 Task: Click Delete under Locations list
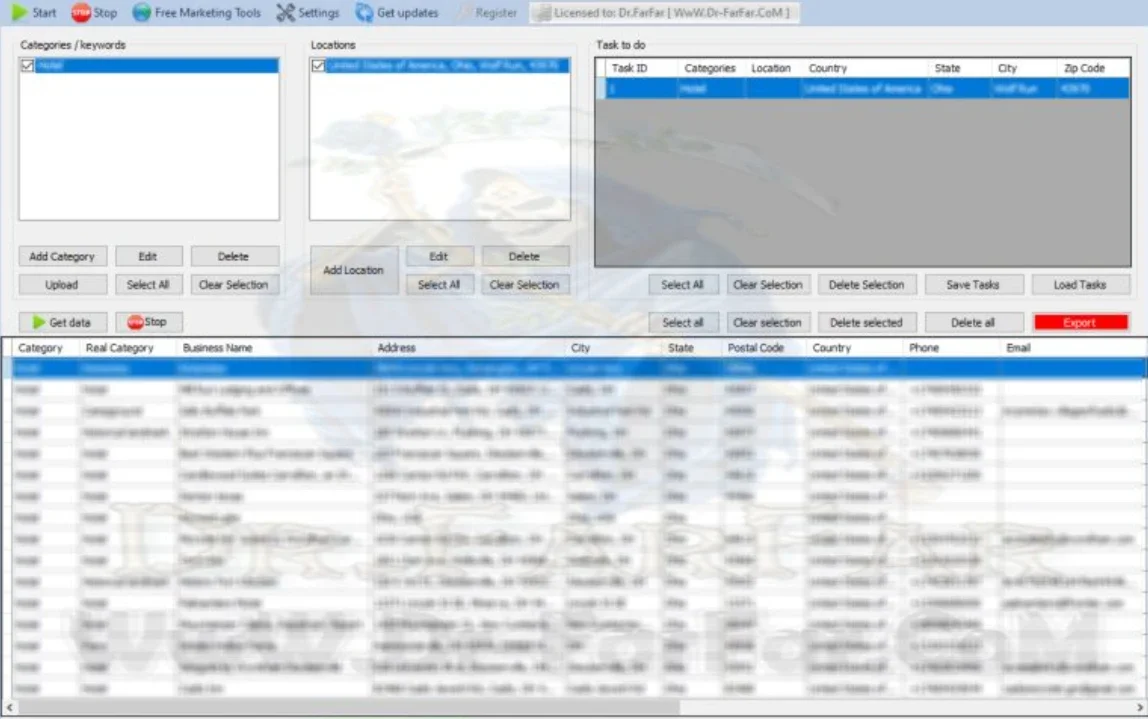(524, 256)
